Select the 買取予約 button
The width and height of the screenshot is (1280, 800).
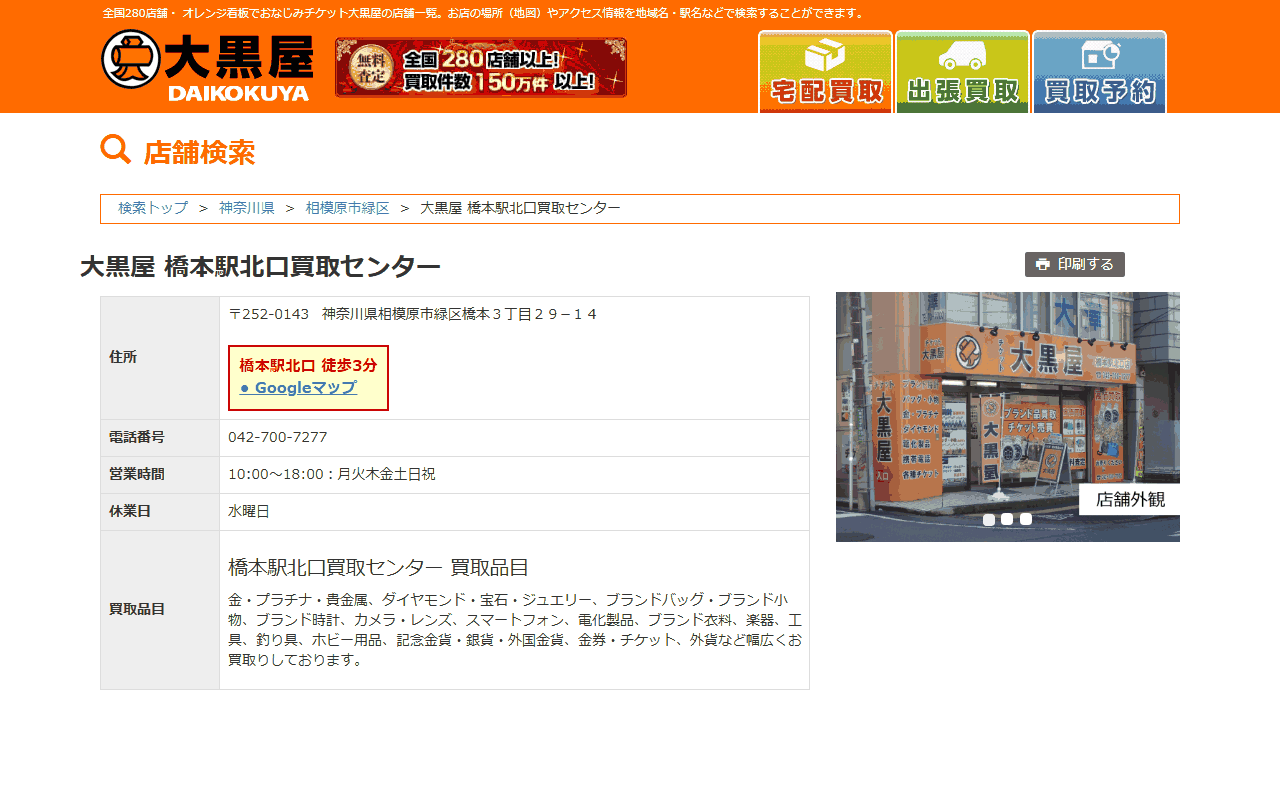pyautogui.click(x=1099, y=72)
